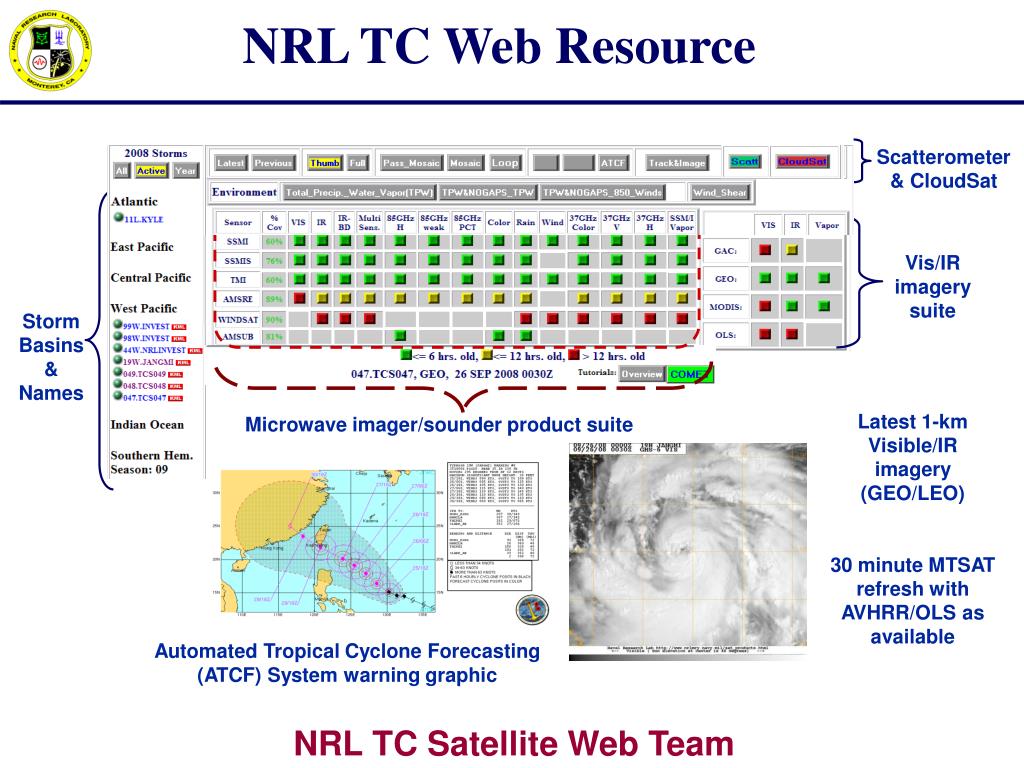1024x768 pixels.
Task: Open the red AMSRE VIS square
Action: (299, 298)
